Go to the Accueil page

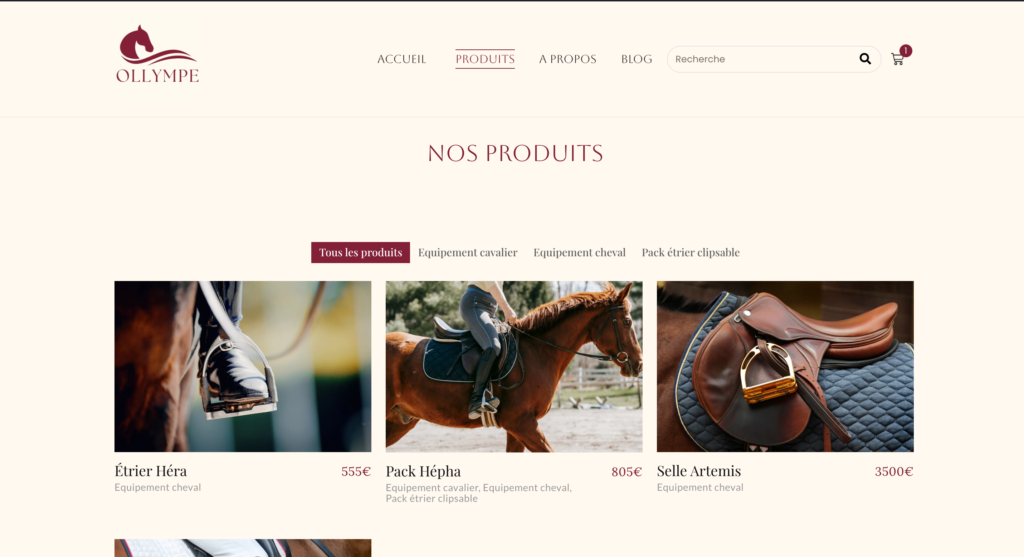click(401, 59)
